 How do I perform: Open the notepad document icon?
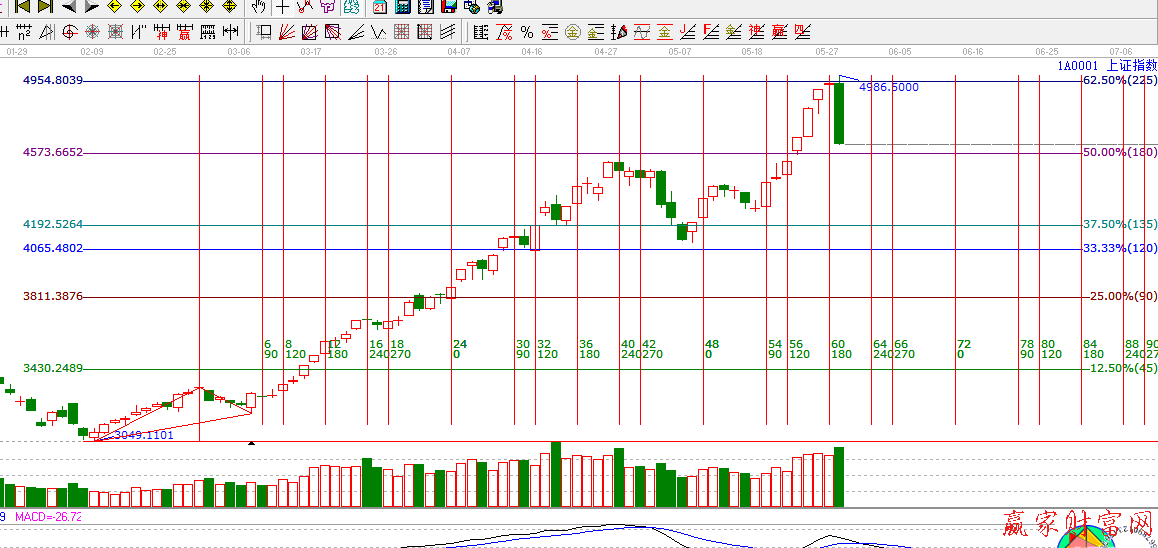[425, 7]
